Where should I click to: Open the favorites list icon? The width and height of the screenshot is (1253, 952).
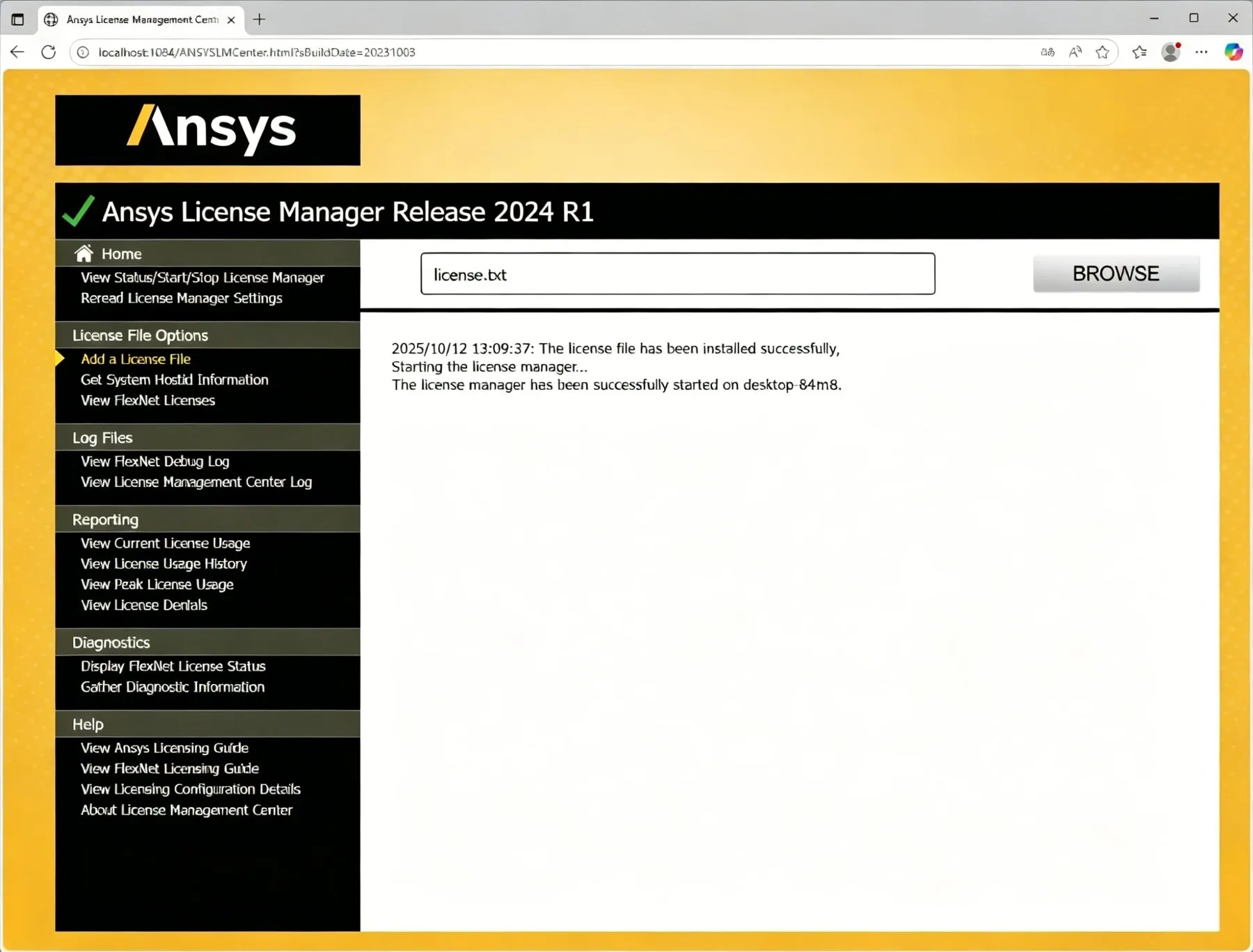1140,52
